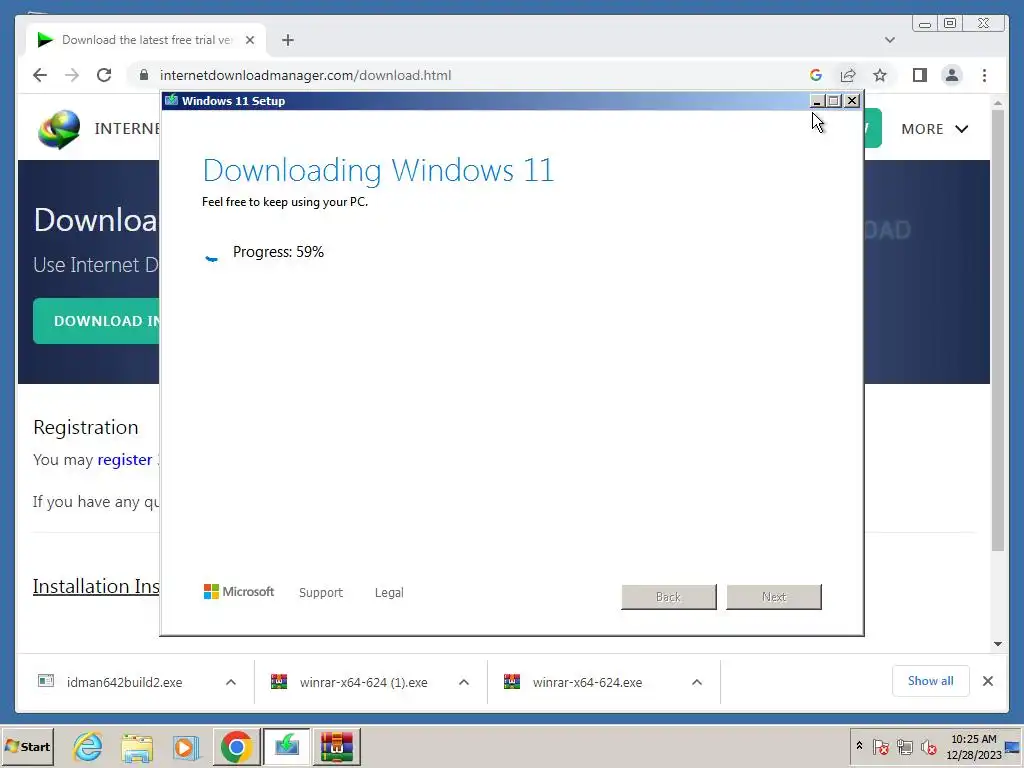This screenshot has height=768, width=1024.
Task: Open the muted volume tray icon
Action: [x=928, y=746]
